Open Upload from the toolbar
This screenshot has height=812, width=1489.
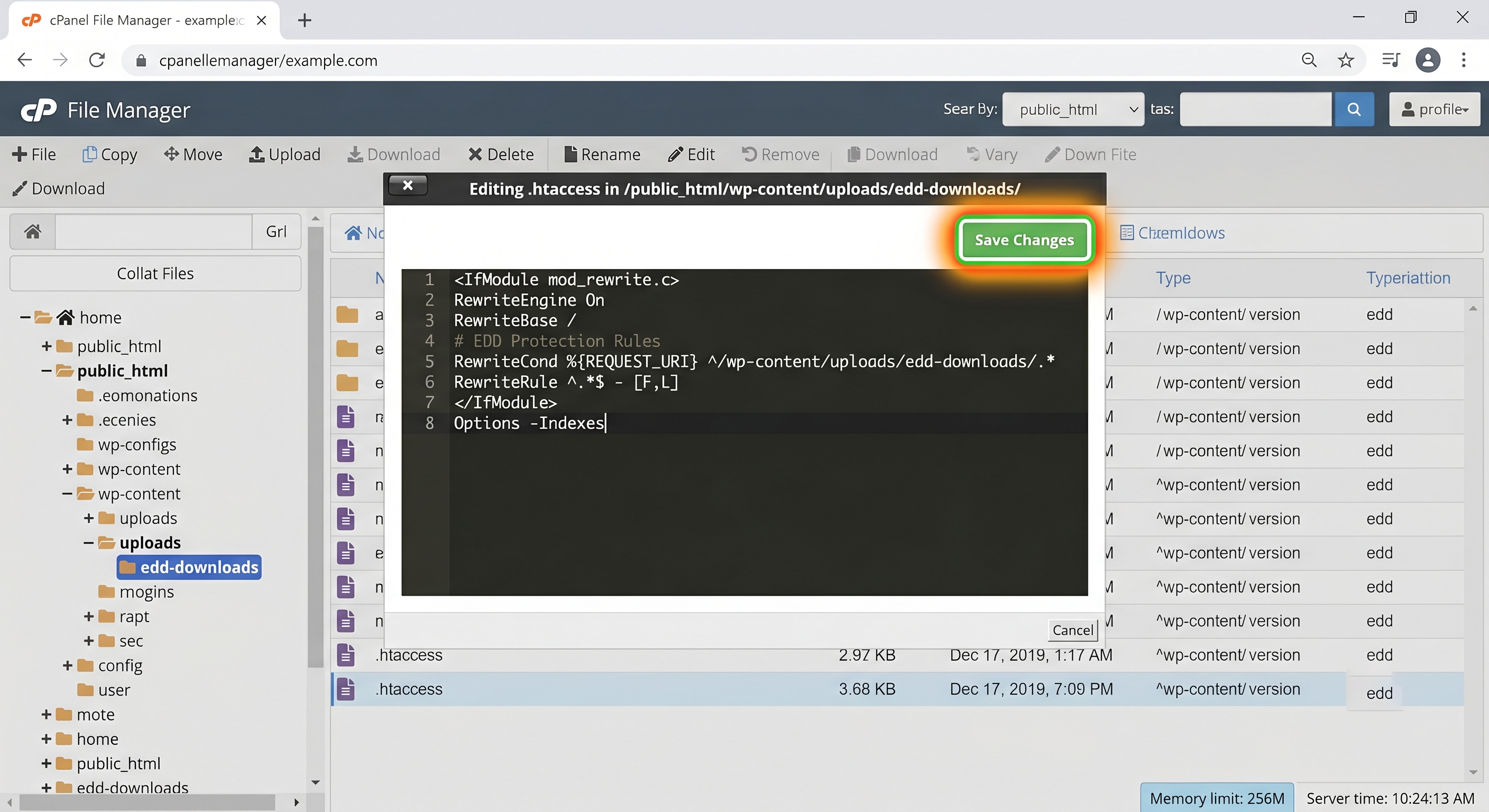click(284, 154)
